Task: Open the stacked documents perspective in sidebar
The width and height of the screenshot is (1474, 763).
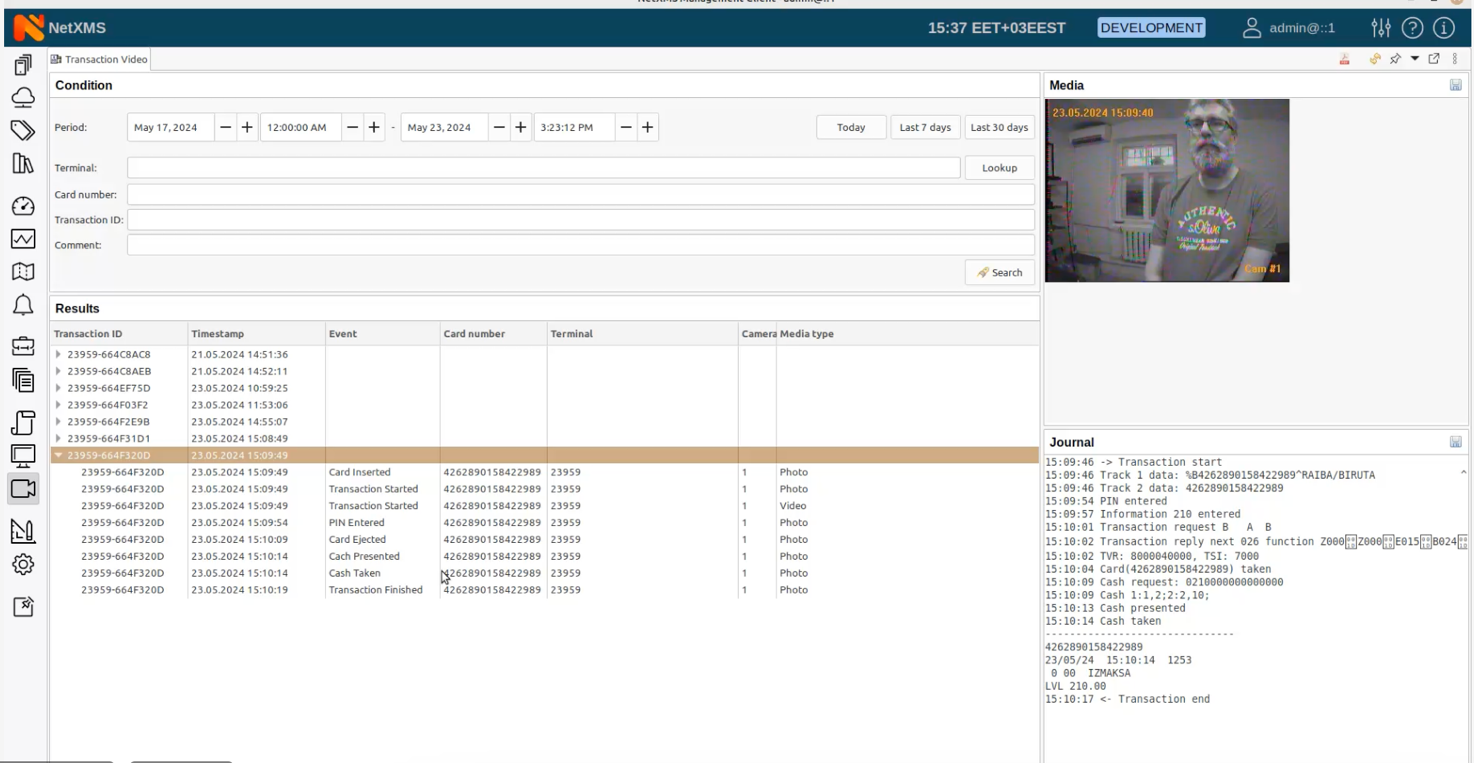Action: [23, 380]
